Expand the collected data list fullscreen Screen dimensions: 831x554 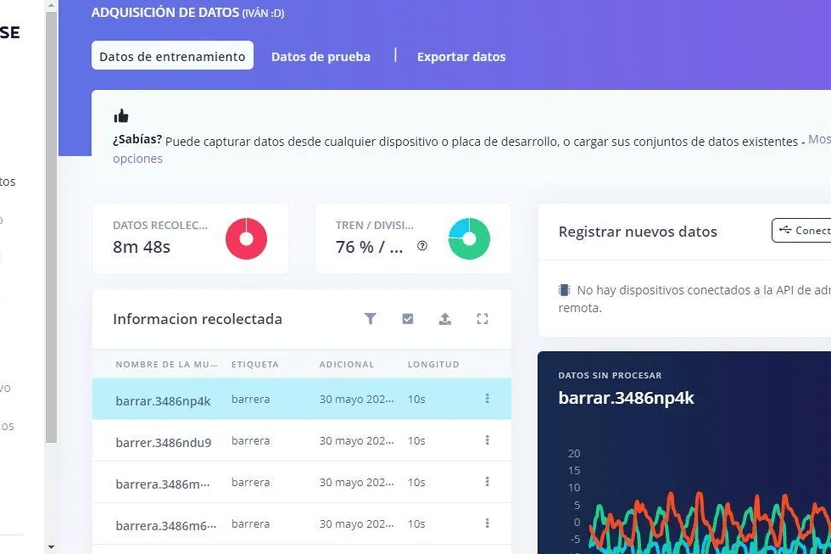(x=482, y=319)
